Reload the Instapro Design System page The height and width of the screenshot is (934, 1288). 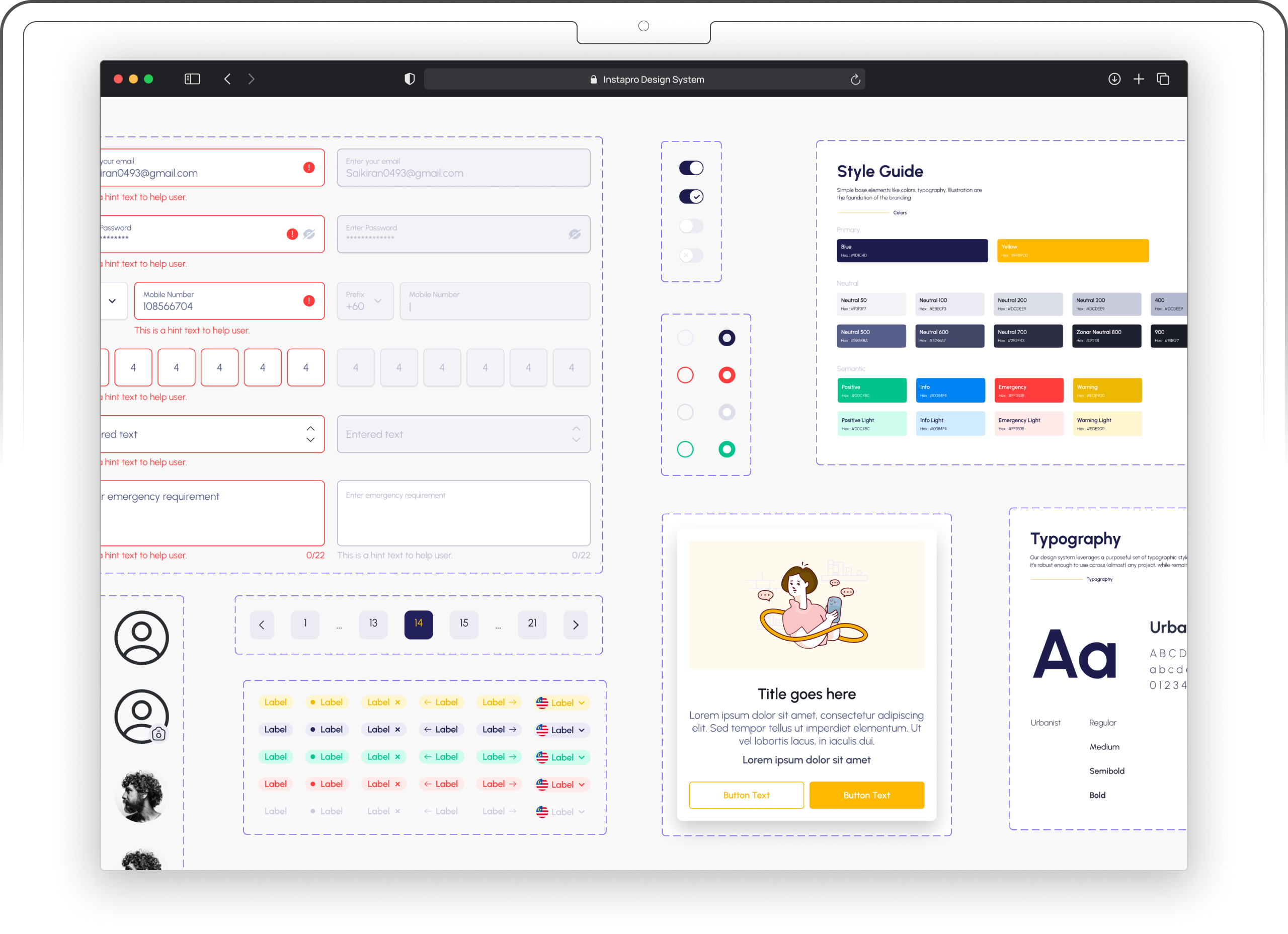point(855,80)
